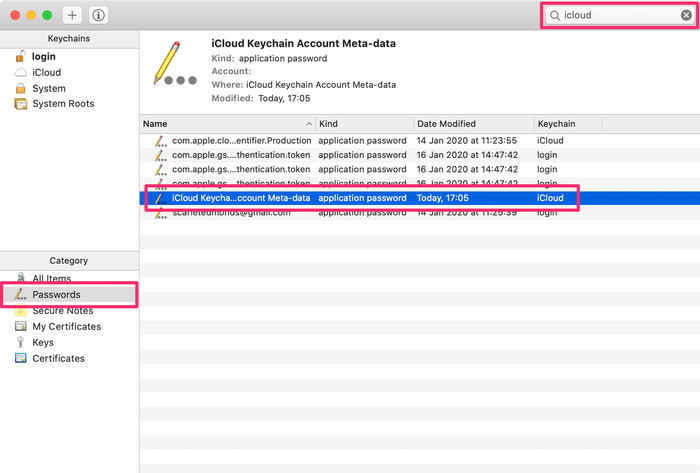Image resolution: width=700 pixels, height=473 pixels.
Task: Sort list by Date Modified column header
Action: (474, 124)
